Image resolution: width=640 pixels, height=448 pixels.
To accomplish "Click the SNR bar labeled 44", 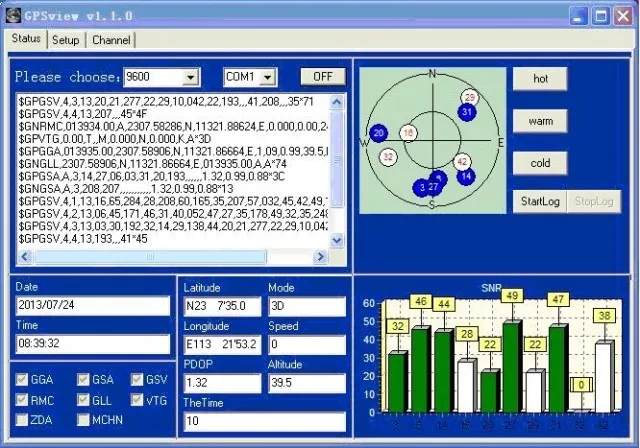I will [x=444, y=371].
